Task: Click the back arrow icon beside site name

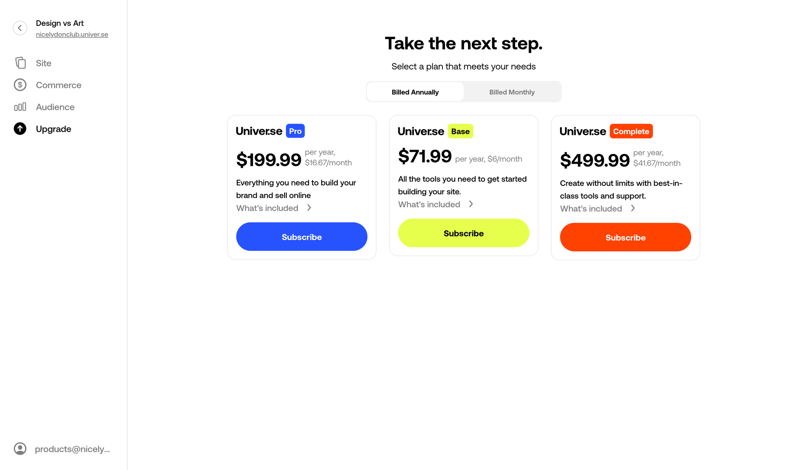Action: coord(20,28)
